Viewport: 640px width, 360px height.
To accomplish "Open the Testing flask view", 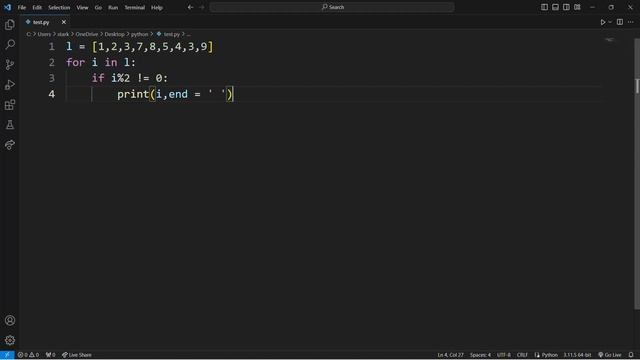I will pyautogui.click(x=10, y=125).
